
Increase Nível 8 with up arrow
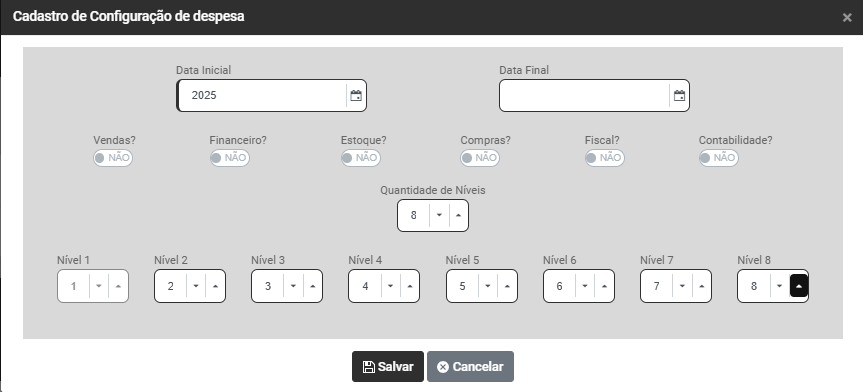tap(799, 286)
